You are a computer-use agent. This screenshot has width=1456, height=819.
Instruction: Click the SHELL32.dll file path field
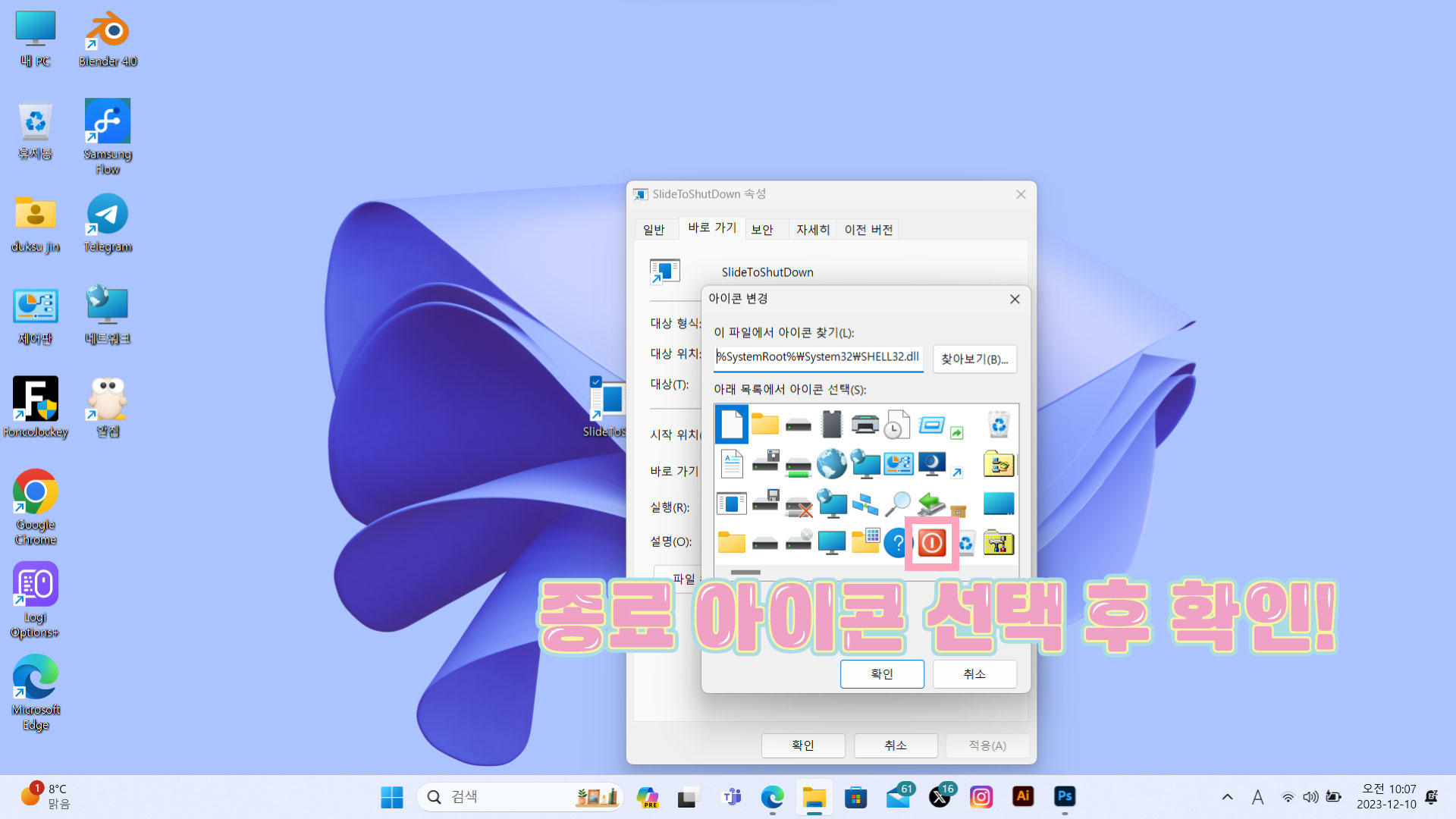click(818, 356)
